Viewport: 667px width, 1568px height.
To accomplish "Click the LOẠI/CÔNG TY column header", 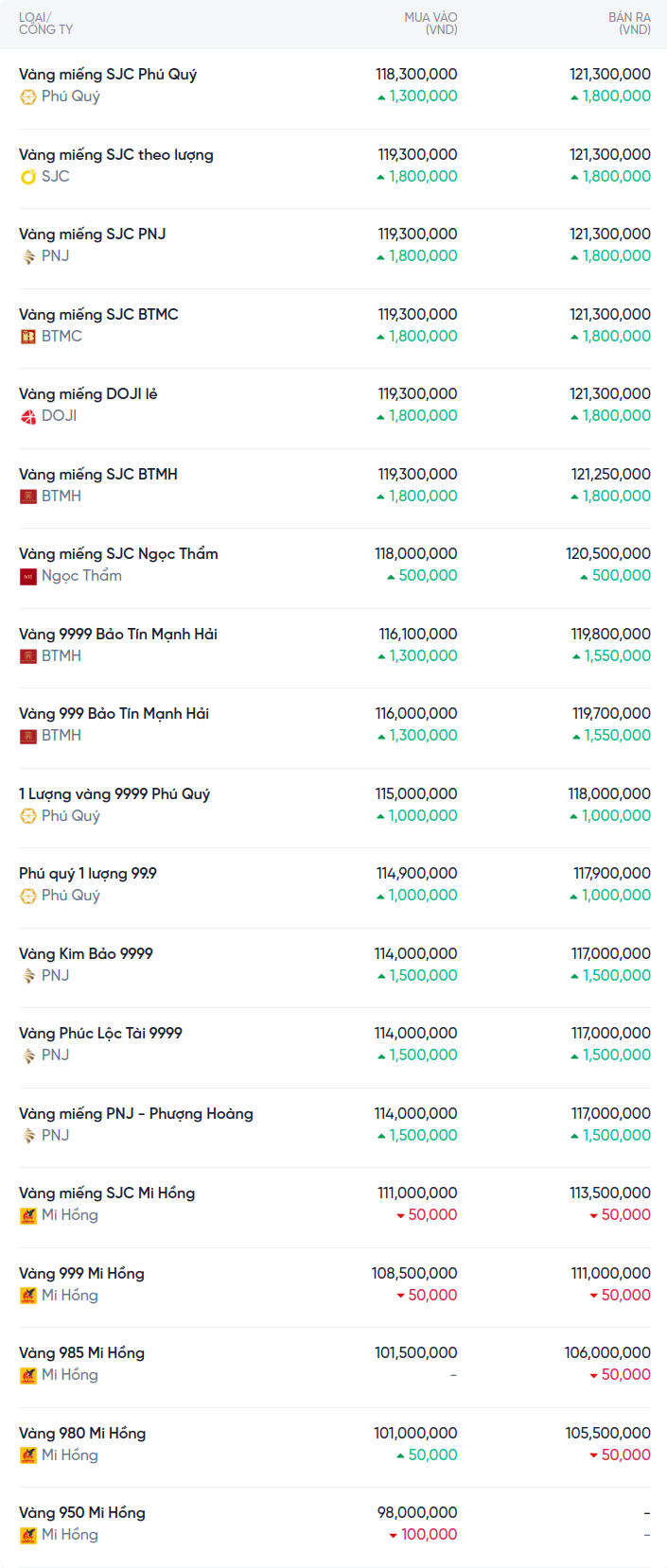I will tap(45, 24).
